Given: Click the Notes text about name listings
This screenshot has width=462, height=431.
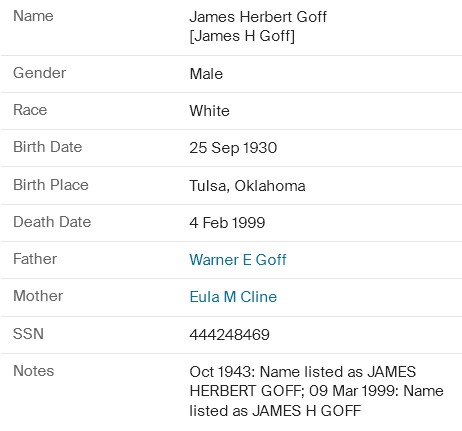Looking at the screenshot, I should (316, 391).
